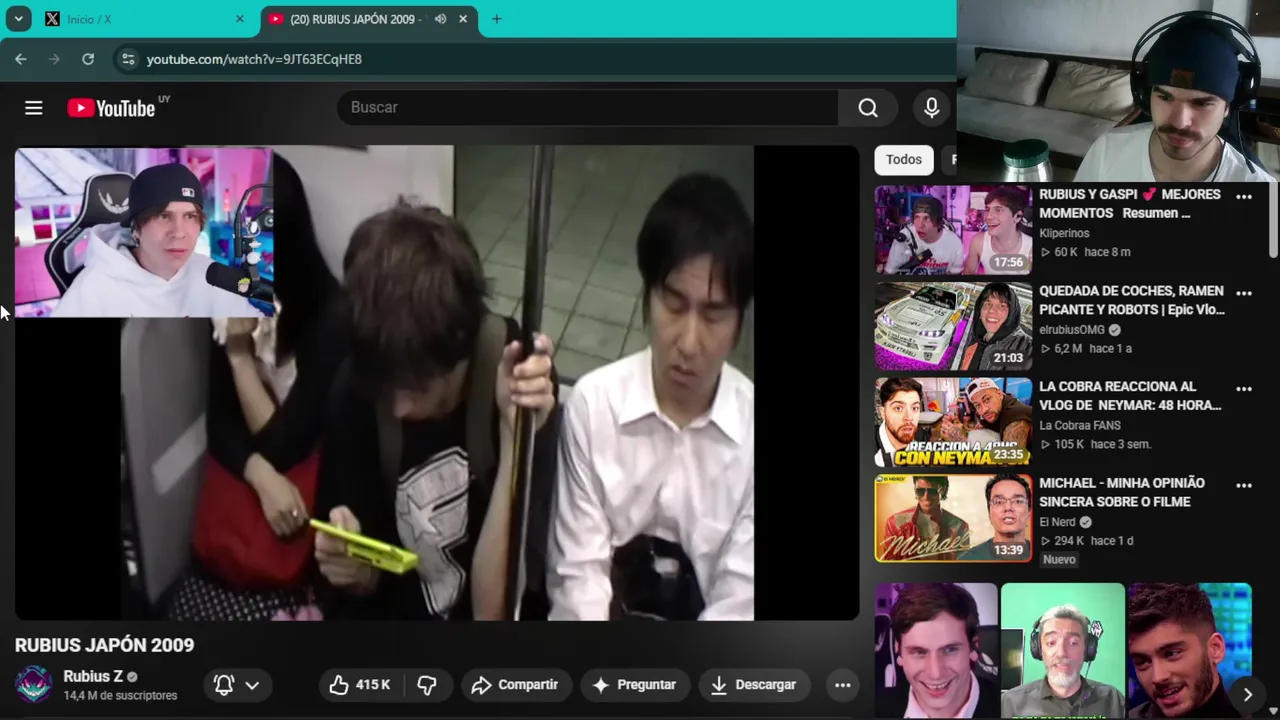Toggle the notification bell for Rubius Z
1280x720 pixels.
pyautogui.click(x=224, y=685)
